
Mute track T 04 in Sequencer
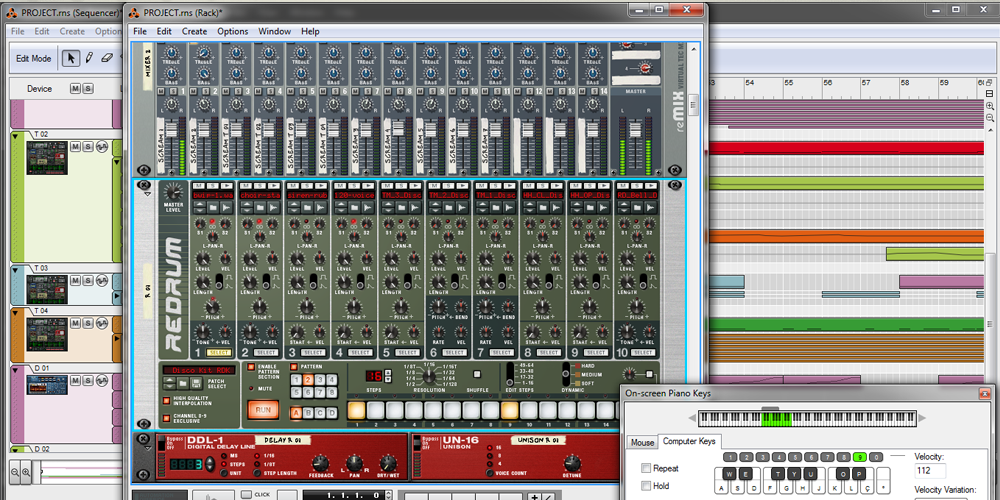pos(75,323)
